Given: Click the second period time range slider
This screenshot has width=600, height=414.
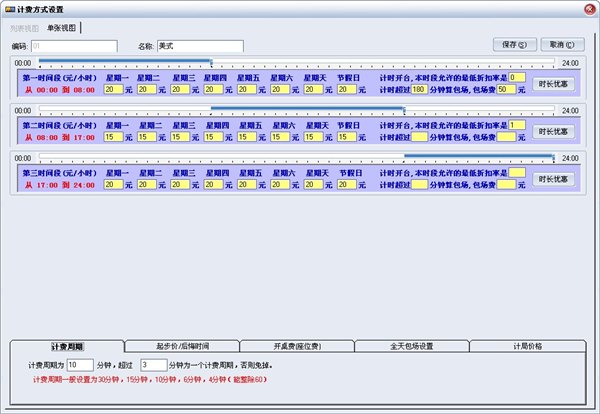Looking at the screenshot, I should (x=297, y=110).
